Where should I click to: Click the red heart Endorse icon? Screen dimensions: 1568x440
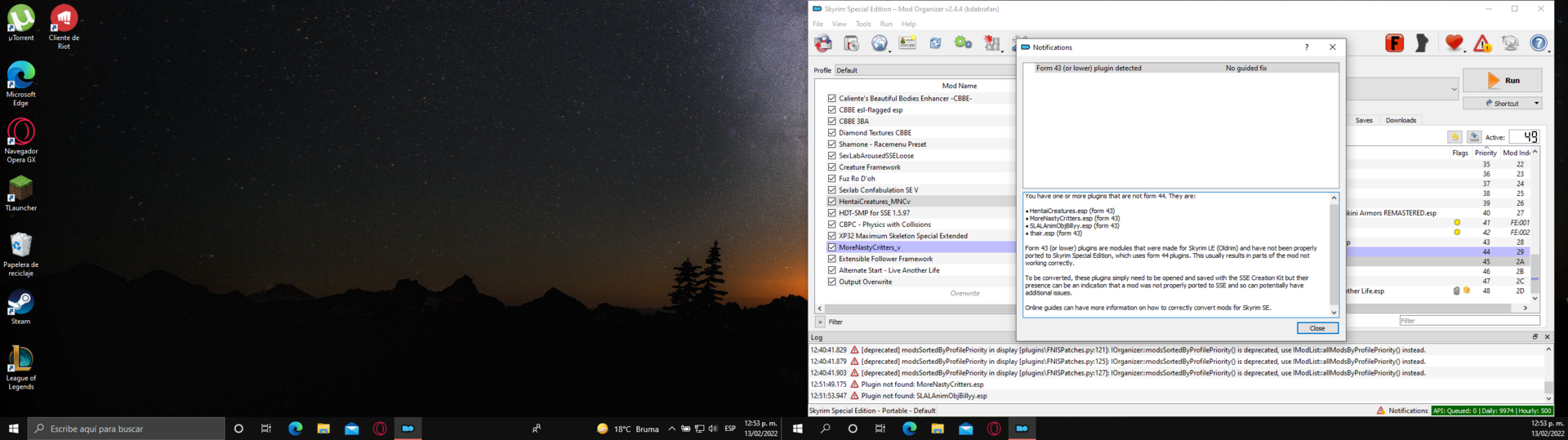tap(1453, 43)
